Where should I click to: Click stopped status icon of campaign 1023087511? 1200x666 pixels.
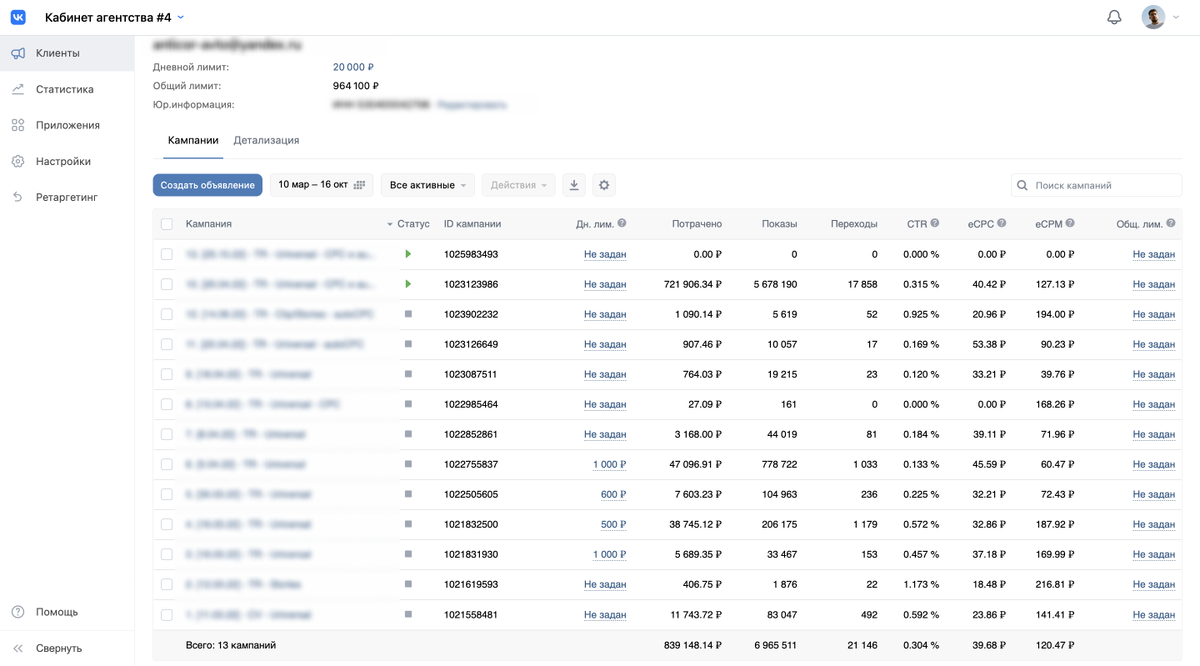point(408,374)
